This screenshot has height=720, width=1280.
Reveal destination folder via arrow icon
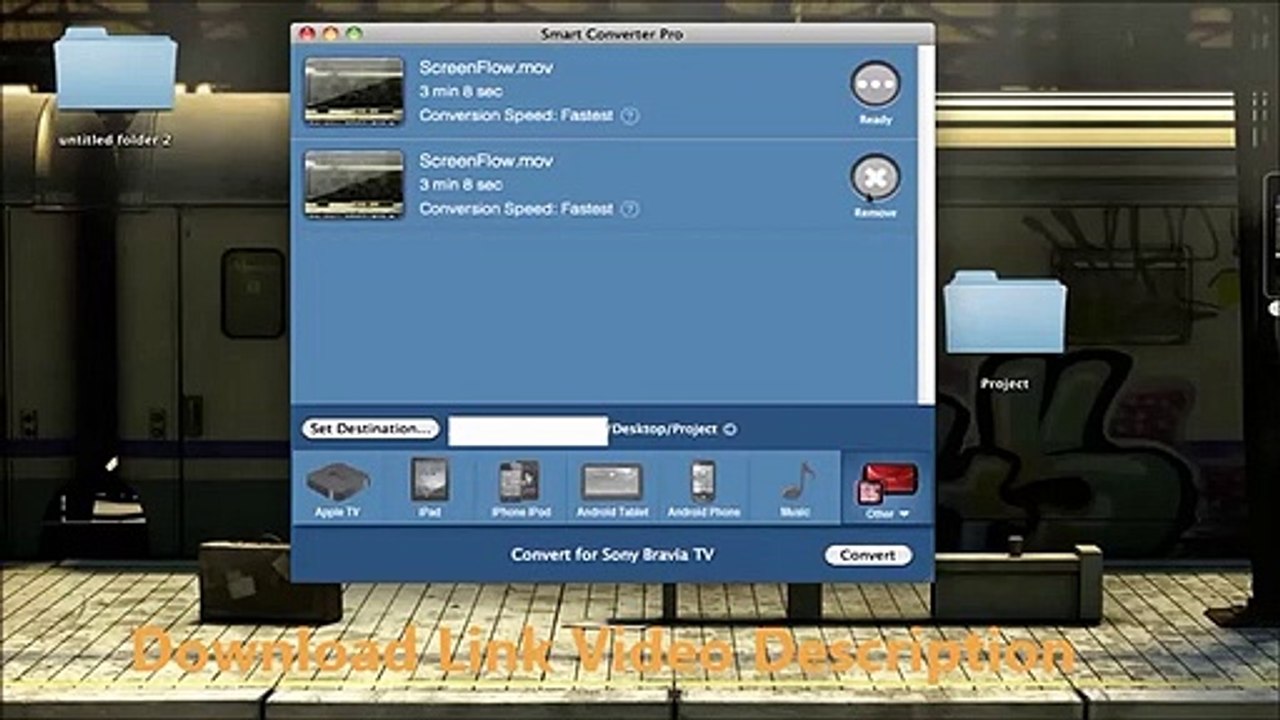pyautogui.click(x=730, y=429)
